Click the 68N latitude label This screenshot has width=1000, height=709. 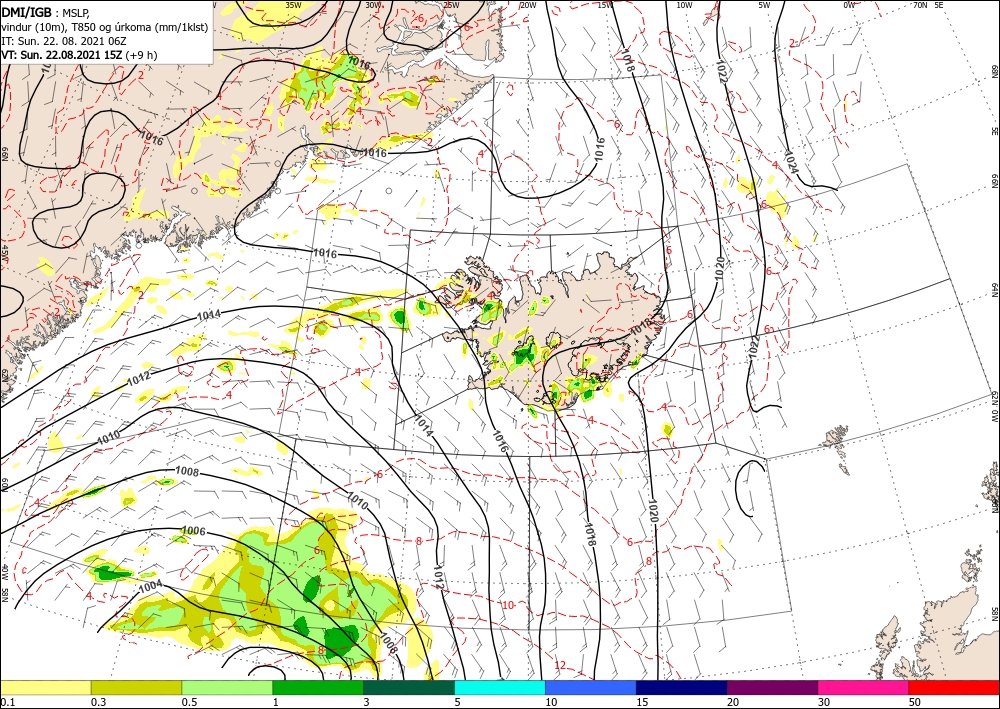994,70
